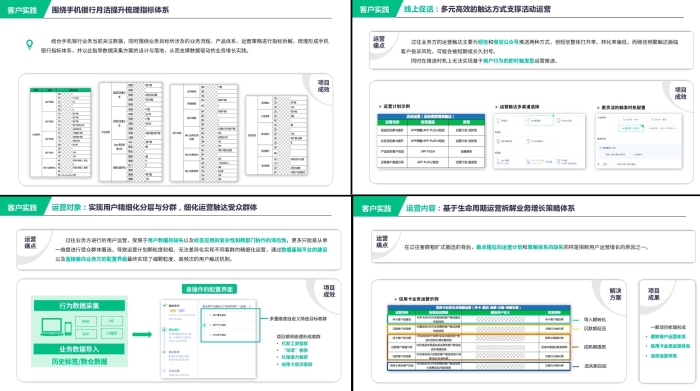Select the 小程序 dashed box
This screenshot has width=700, height=391.
tap(111, 333)
